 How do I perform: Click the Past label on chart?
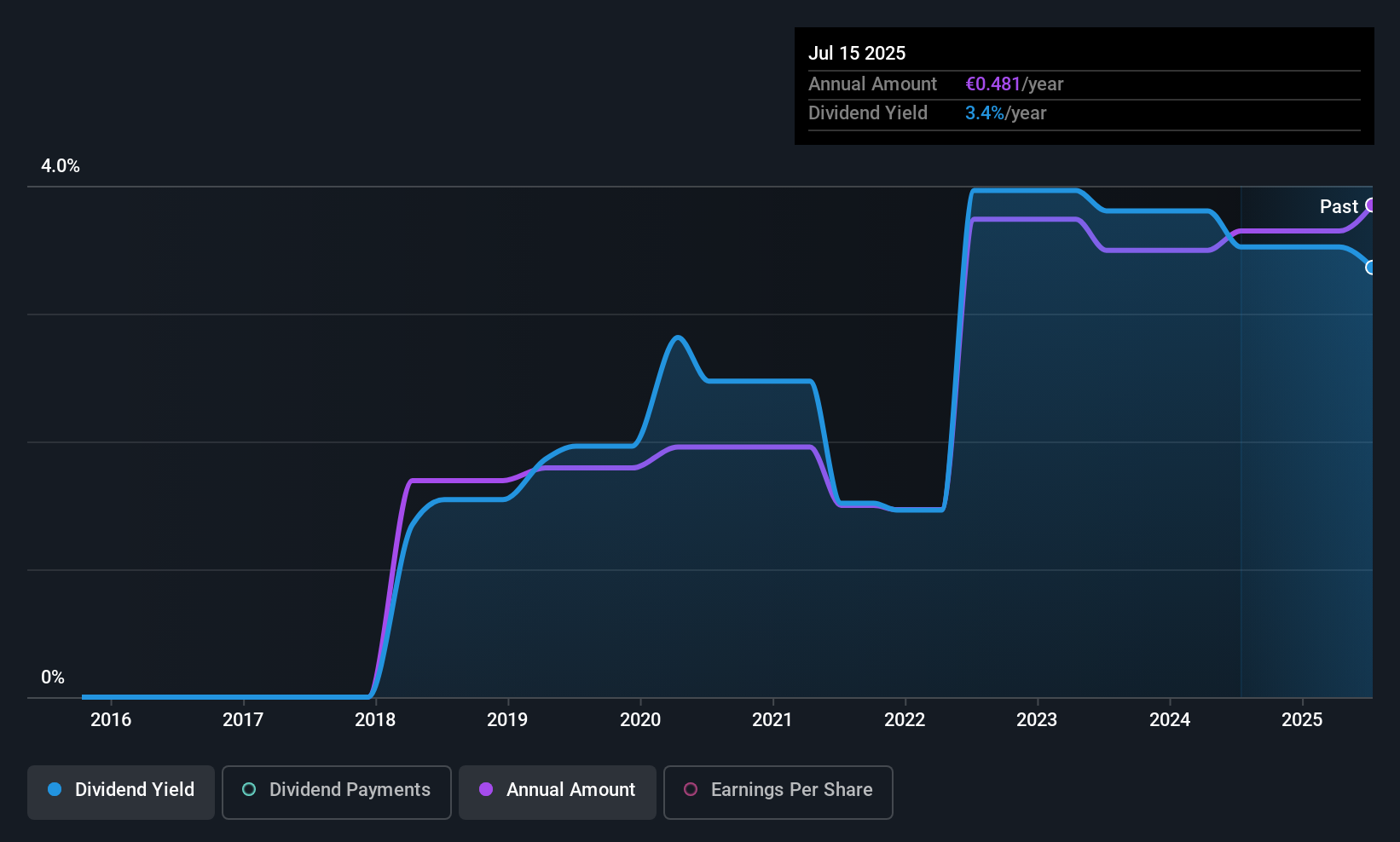coord(1338,207)
